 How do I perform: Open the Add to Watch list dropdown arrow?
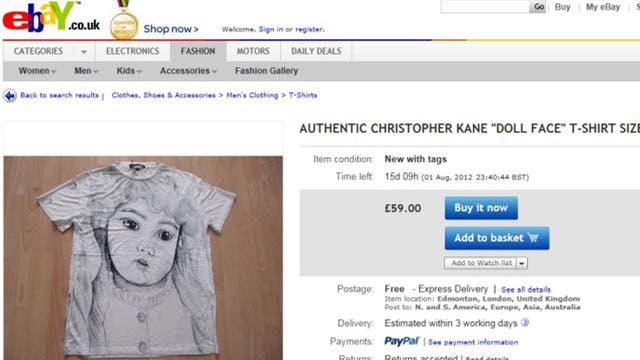pos(522,263)
